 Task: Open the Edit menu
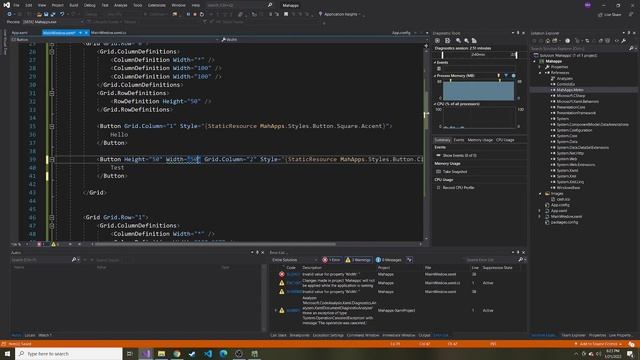[x=29, y=5]
